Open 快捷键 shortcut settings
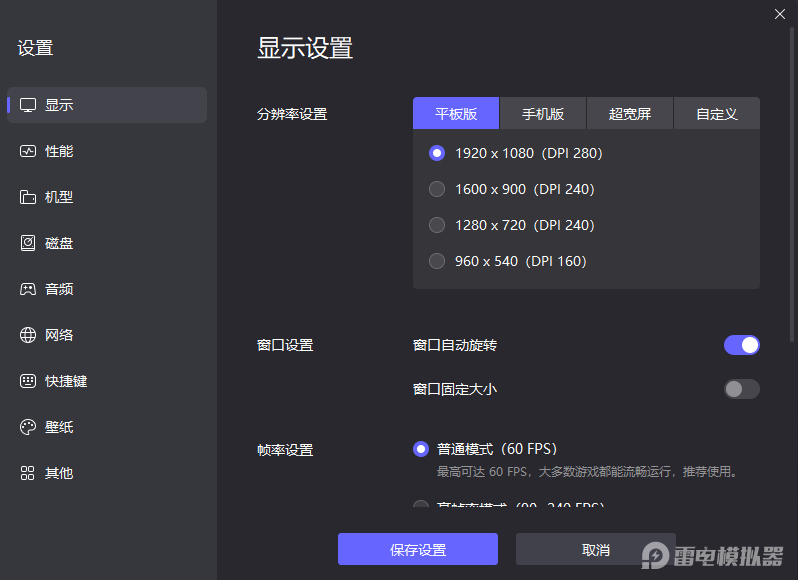Viewport: 798px width, 580px height. click(x=107, y=381)
